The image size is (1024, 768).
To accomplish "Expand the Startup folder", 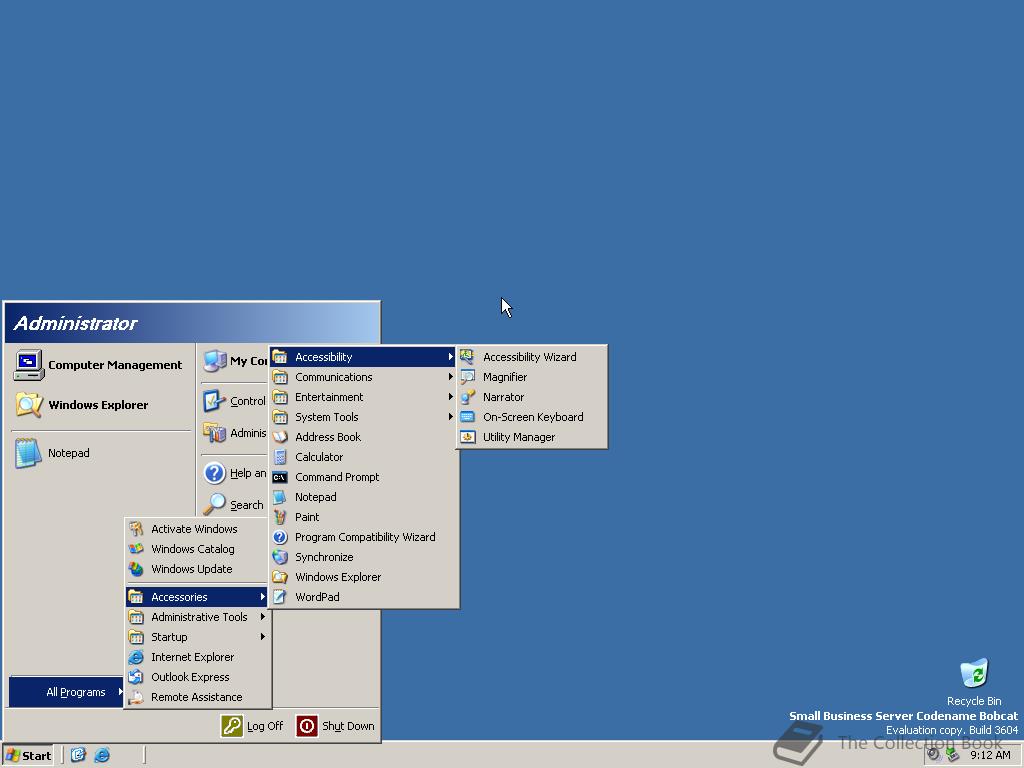I will click(197, 637).
